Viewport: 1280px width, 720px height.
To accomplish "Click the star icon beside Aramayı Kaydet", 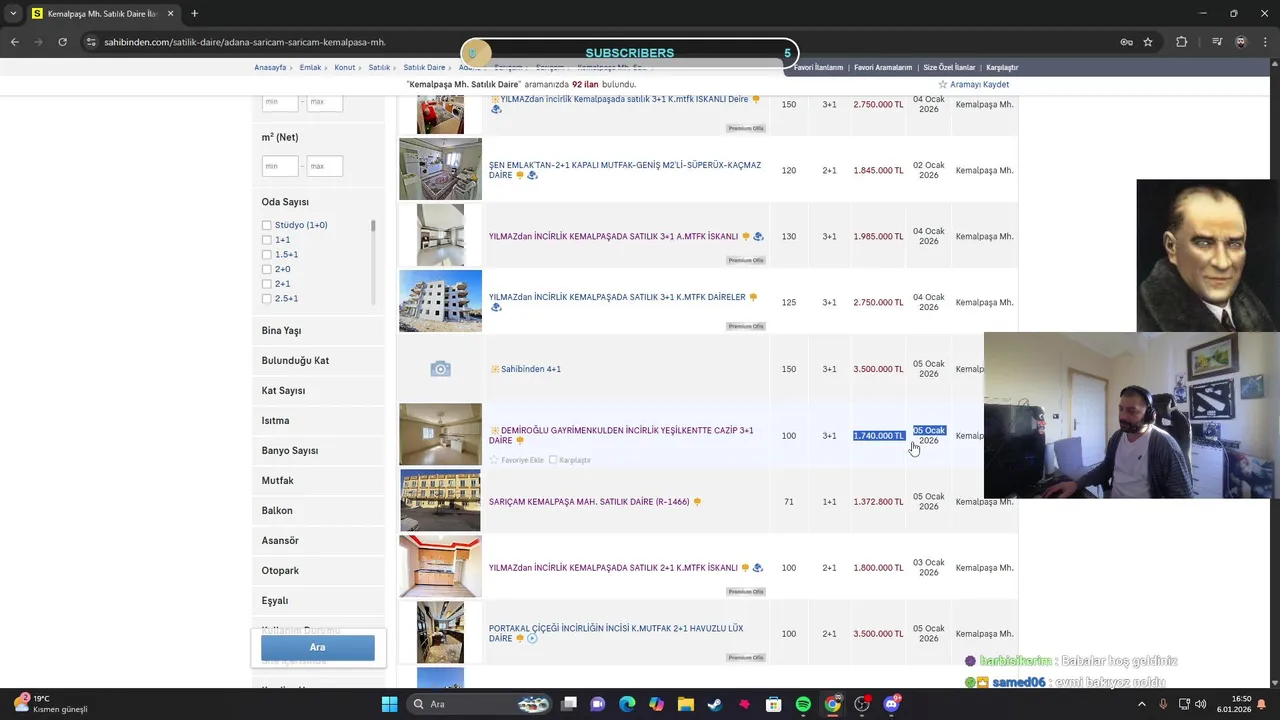I will click(942, 85).
